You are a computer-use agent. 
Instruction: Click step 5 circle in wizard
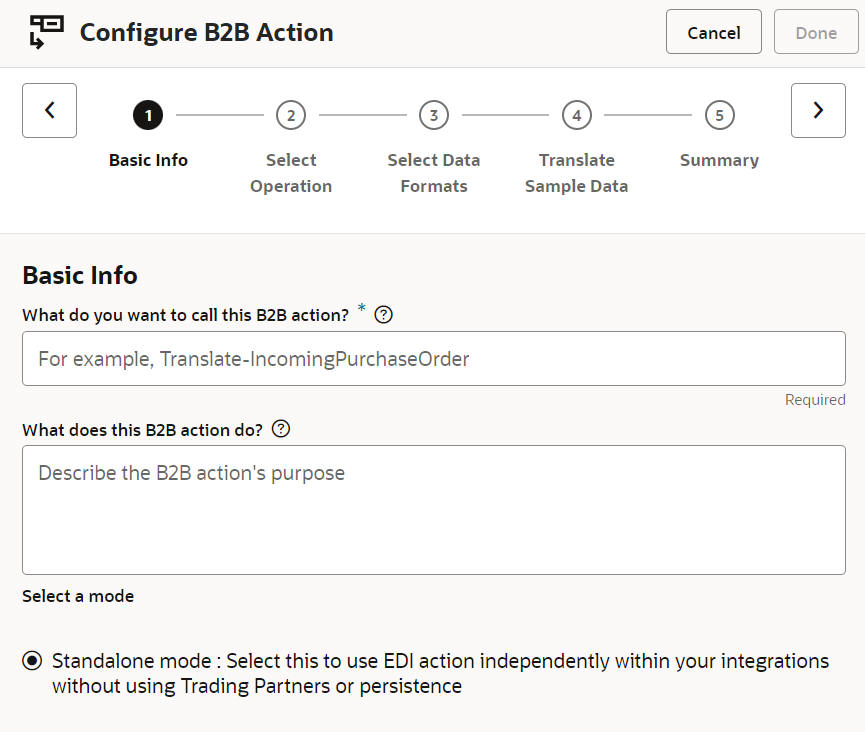[x=719, y=116]
